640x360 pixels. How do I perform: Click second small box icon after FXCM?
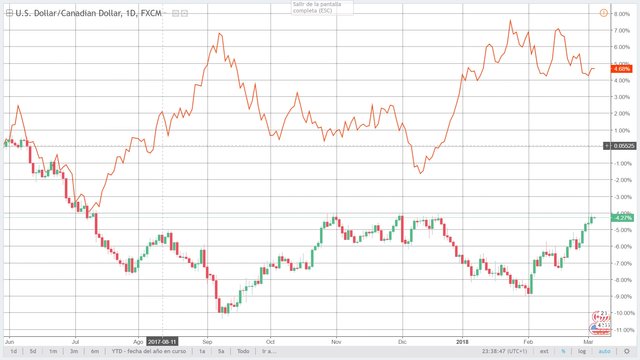pyautogui.click(x=184, y=13)
